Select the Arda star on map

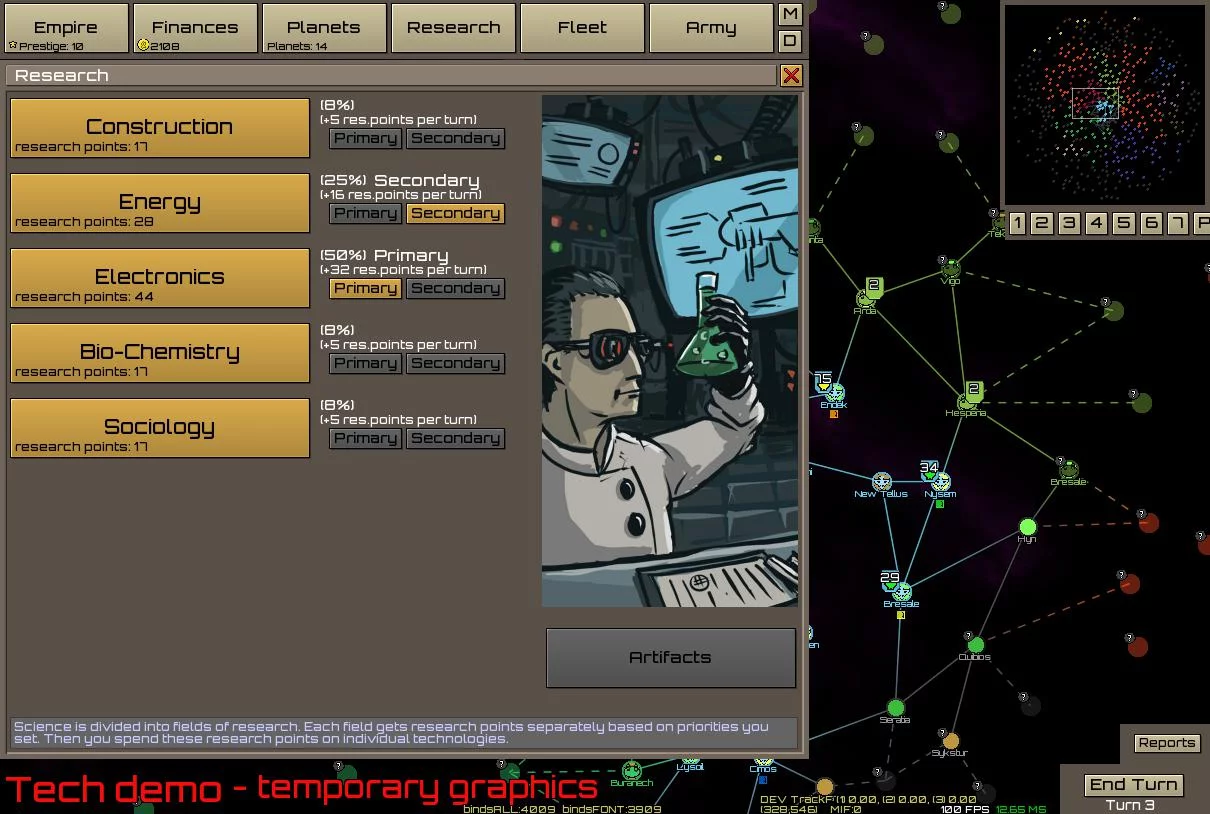click(x=865, y=299)
